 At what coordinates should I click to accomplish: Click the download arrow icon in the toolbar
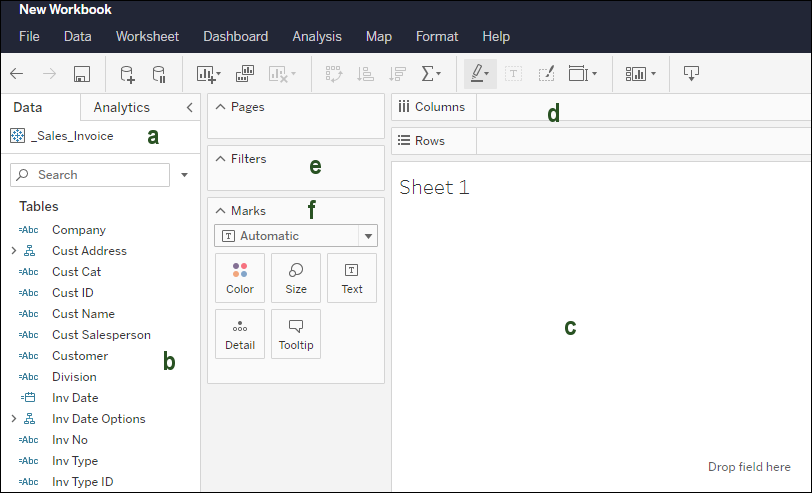(691, 73)
